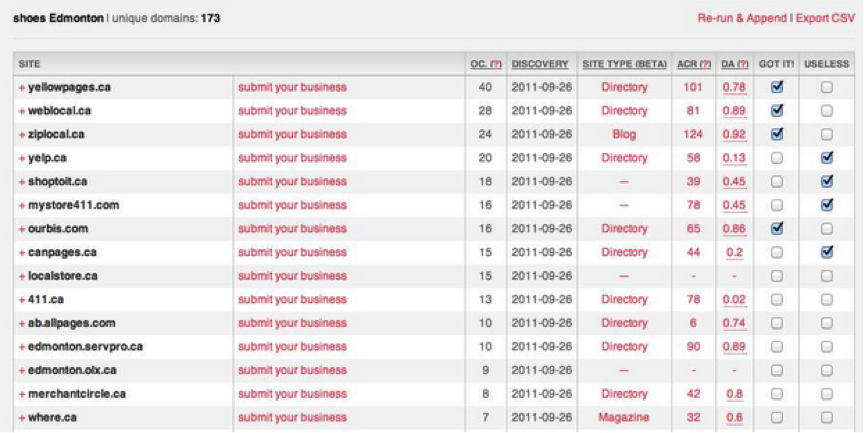Sort by the SITE TYPE (BETA) header
Viewport: 864px width, 433px height.
click(624, 64)
